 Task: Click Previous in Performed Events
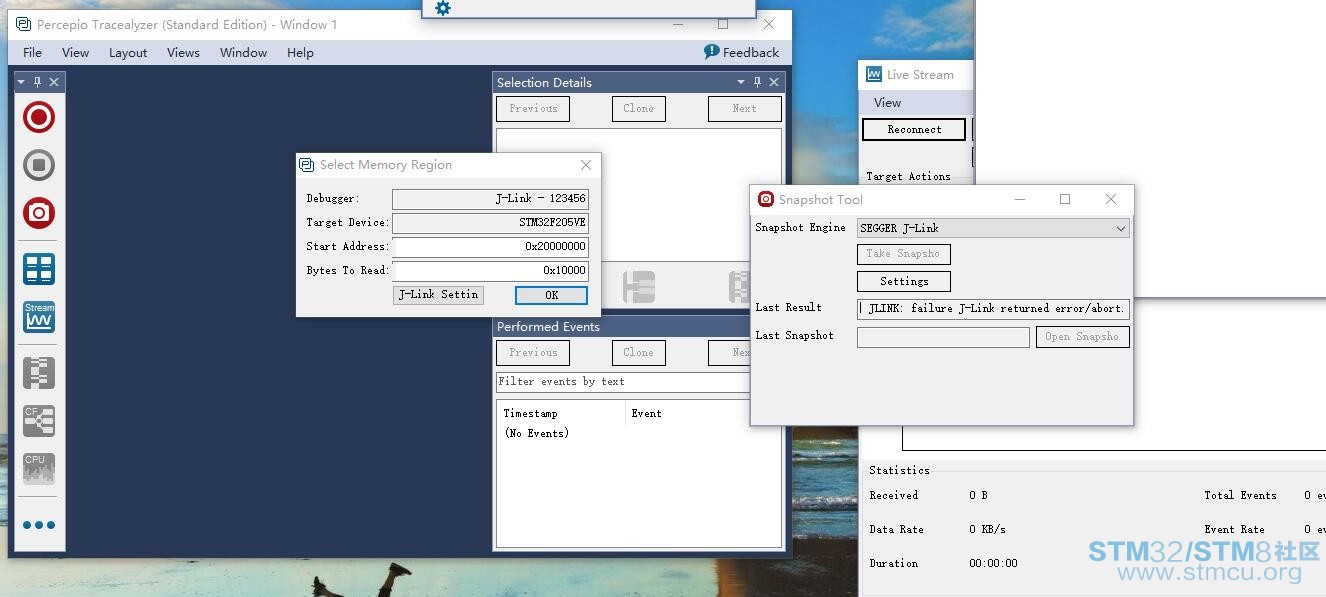pos(533,352)
